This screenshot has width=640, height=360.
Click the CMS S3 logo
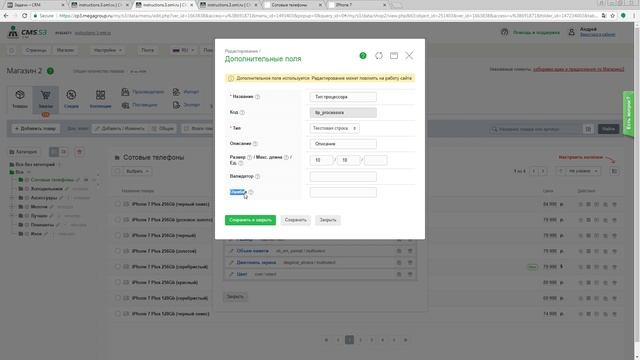pos(27,32)
